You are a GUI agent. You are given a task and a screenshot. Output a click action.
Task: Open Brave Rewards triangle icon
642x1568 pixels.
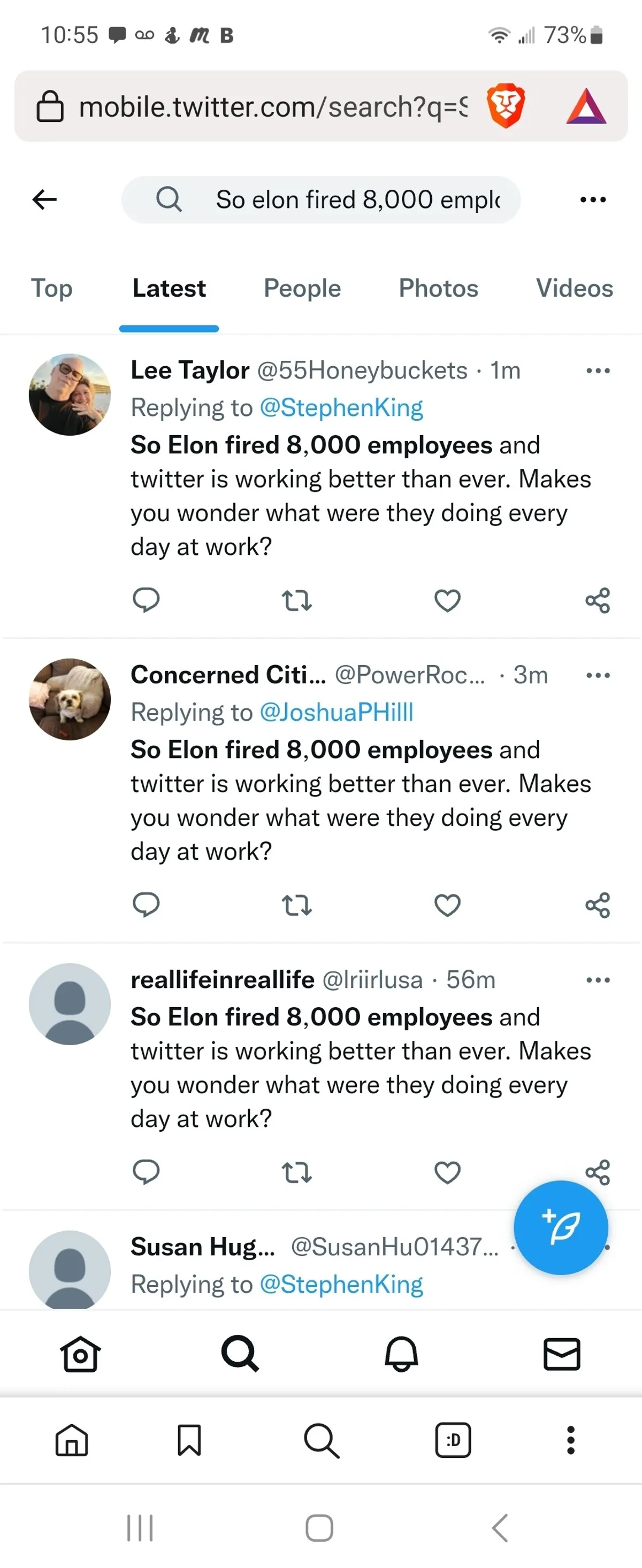[586, 106]
